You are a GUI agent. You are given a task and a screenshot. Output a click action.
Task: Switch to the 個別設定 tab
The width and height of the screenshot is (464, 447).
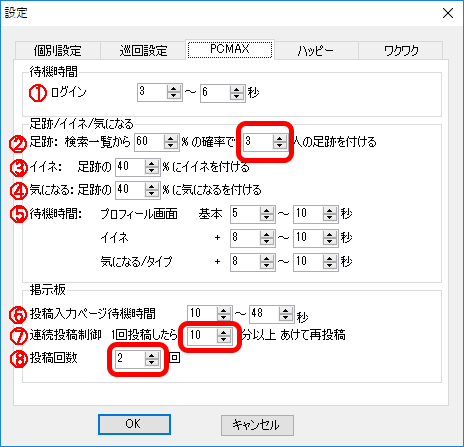pyautogui.click(x=57, y=50)
